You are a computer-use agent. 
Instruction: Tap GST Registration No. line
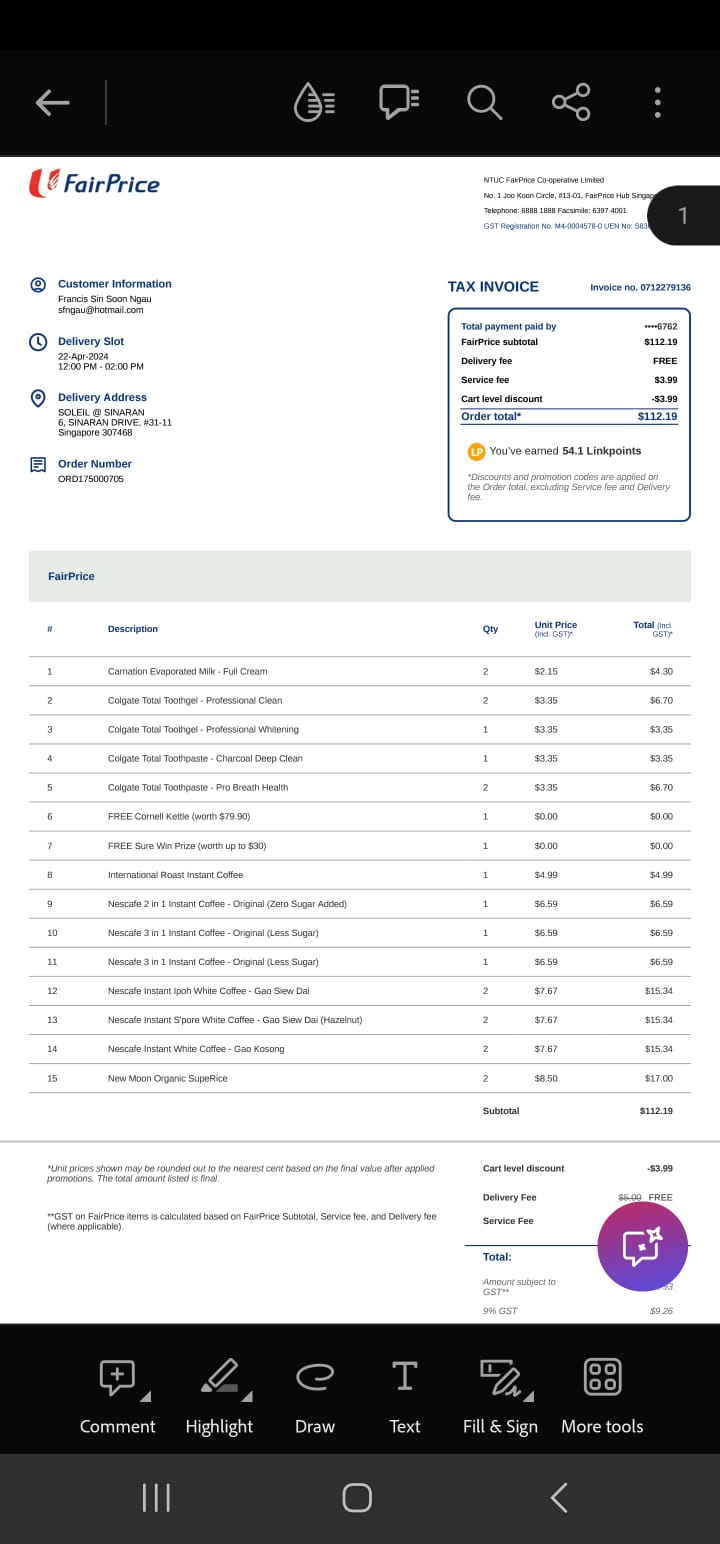[568, 226]
